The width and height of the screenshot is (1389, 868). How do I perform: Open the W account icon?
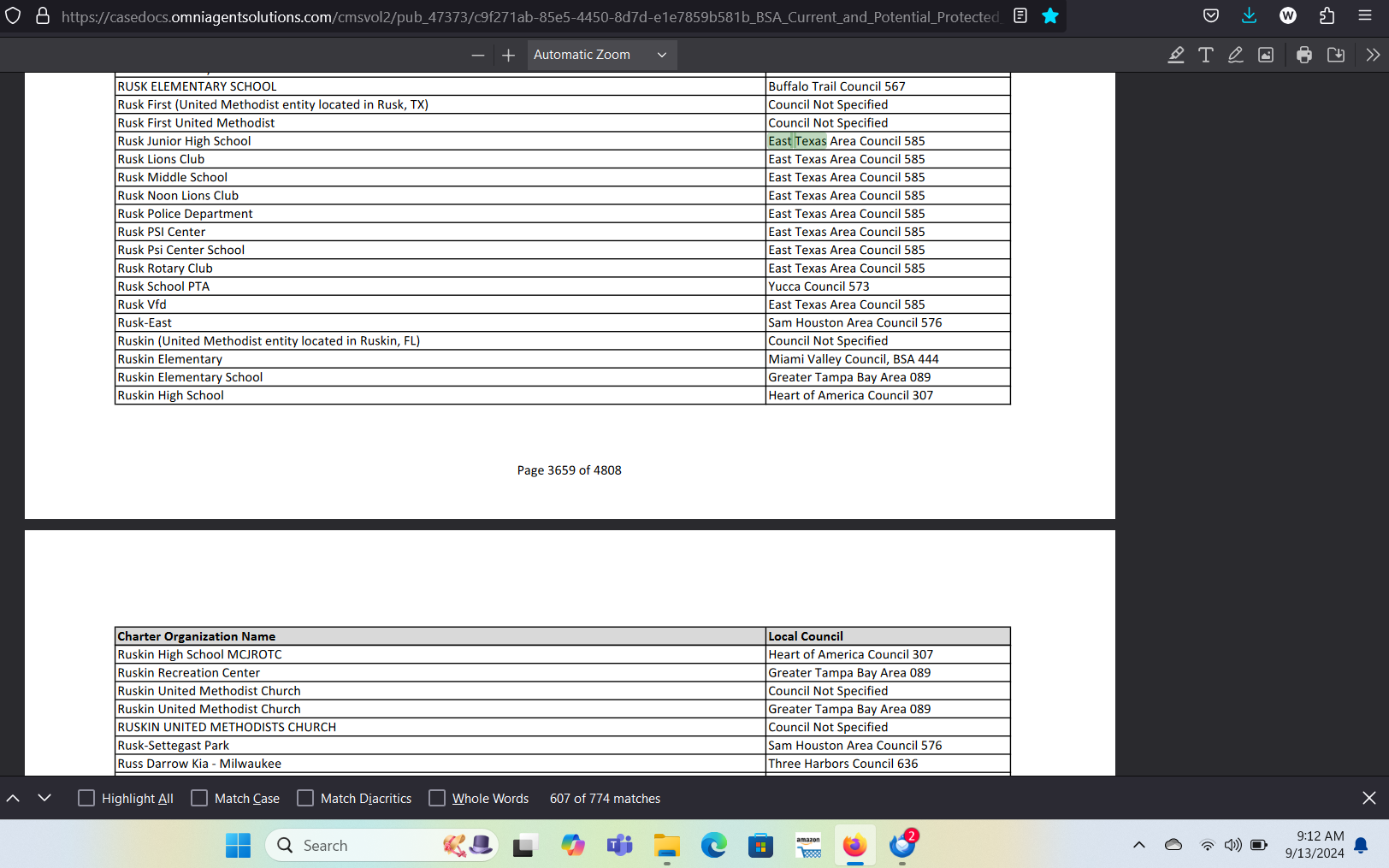pyautogui.click(x=1288, y=15)
